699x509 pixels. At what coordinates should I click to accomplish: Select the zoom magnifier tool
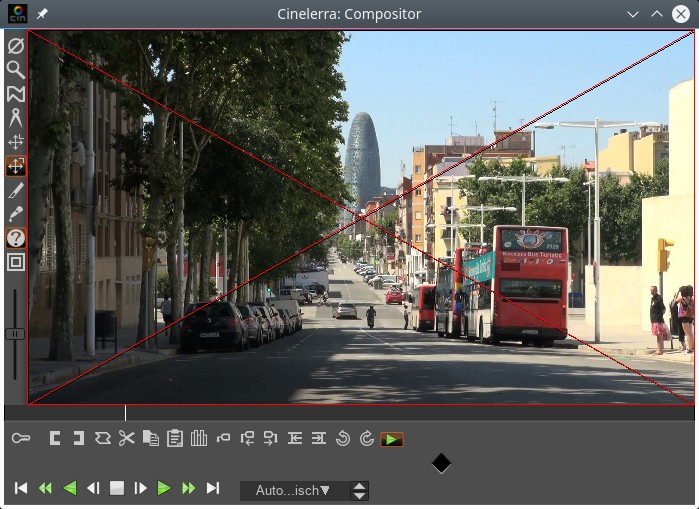(15, 70)
